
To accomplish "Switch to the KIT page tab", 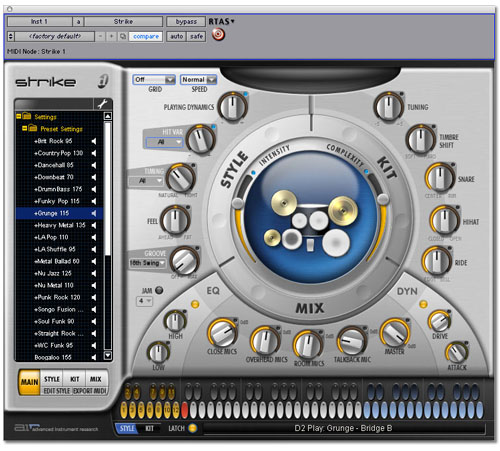I will (74, 379).
